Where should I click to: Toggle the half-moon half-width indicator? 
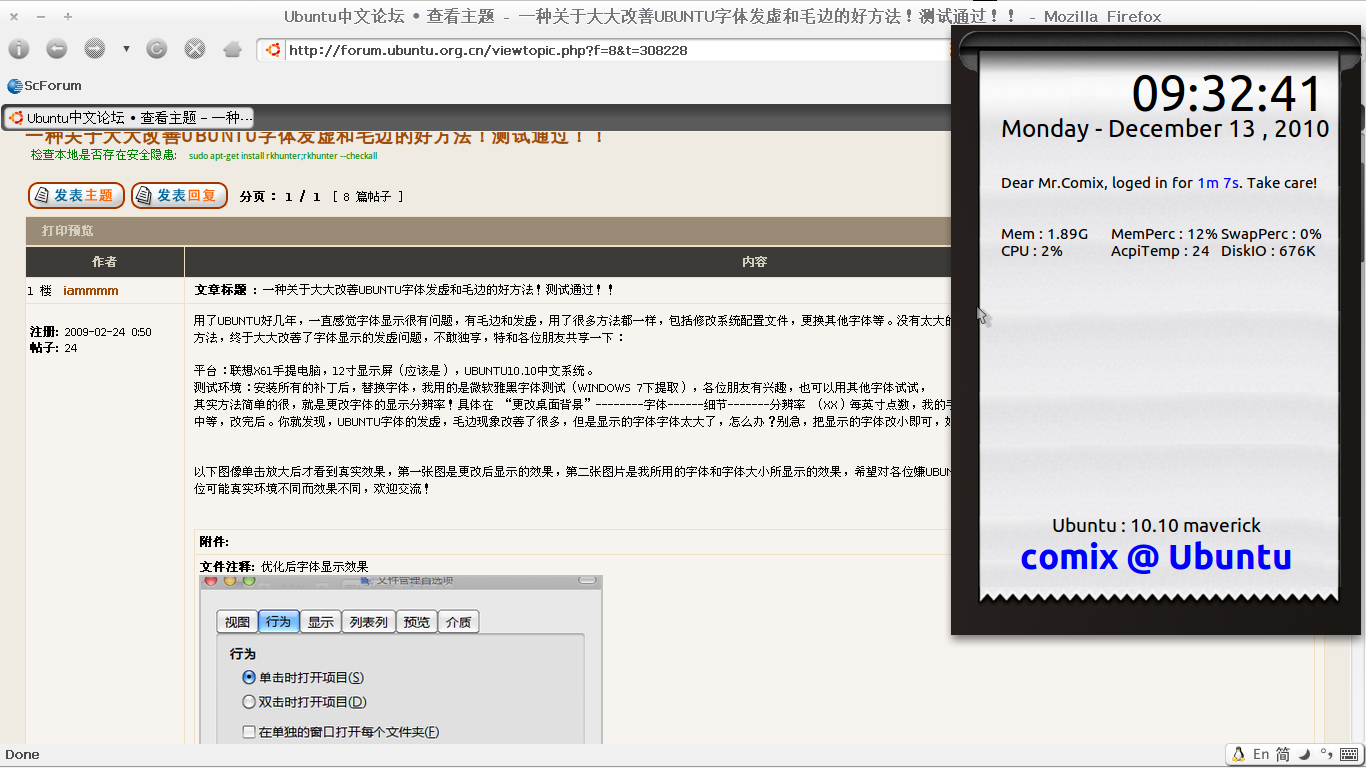1305,754
